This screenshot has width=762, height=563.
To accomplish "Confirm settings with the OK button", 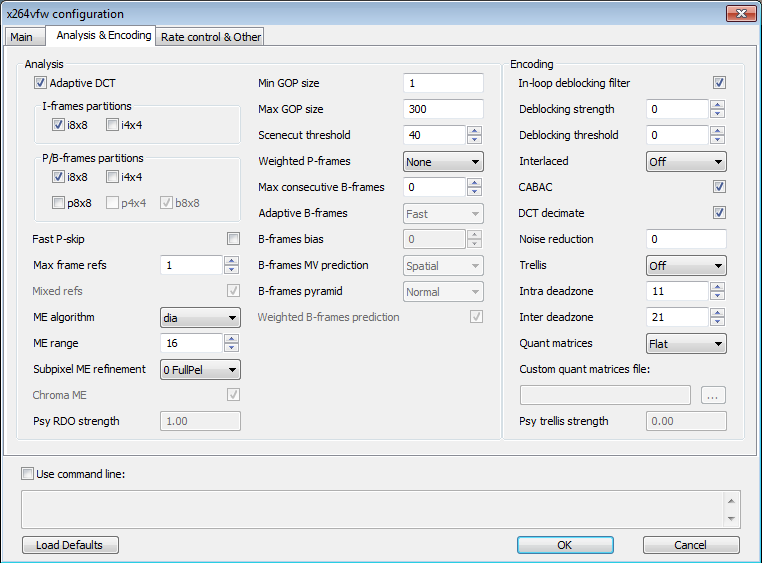I will (x=565, y=545).
